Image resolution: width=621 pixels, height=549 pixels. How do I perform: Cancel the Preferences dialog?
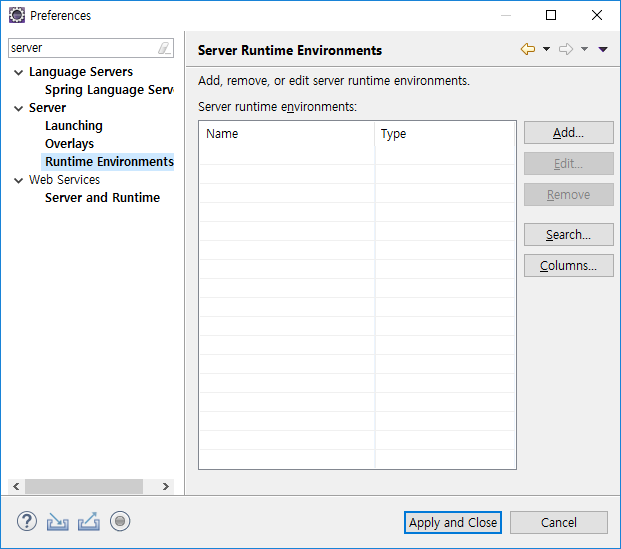(558, 522)
